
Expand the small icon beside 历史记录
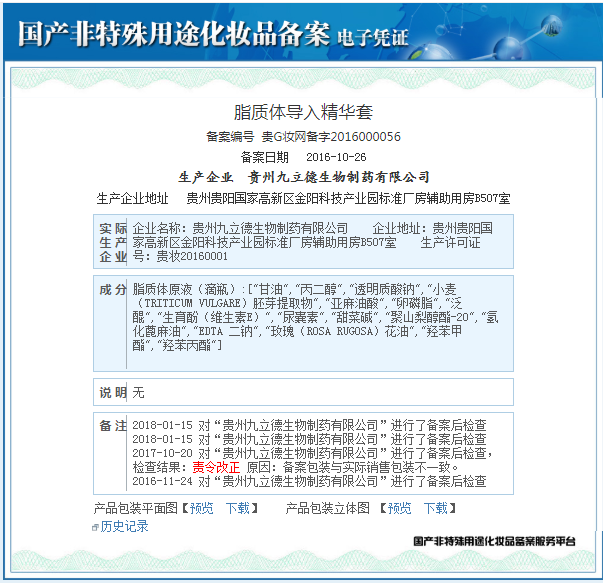(95, 528)
